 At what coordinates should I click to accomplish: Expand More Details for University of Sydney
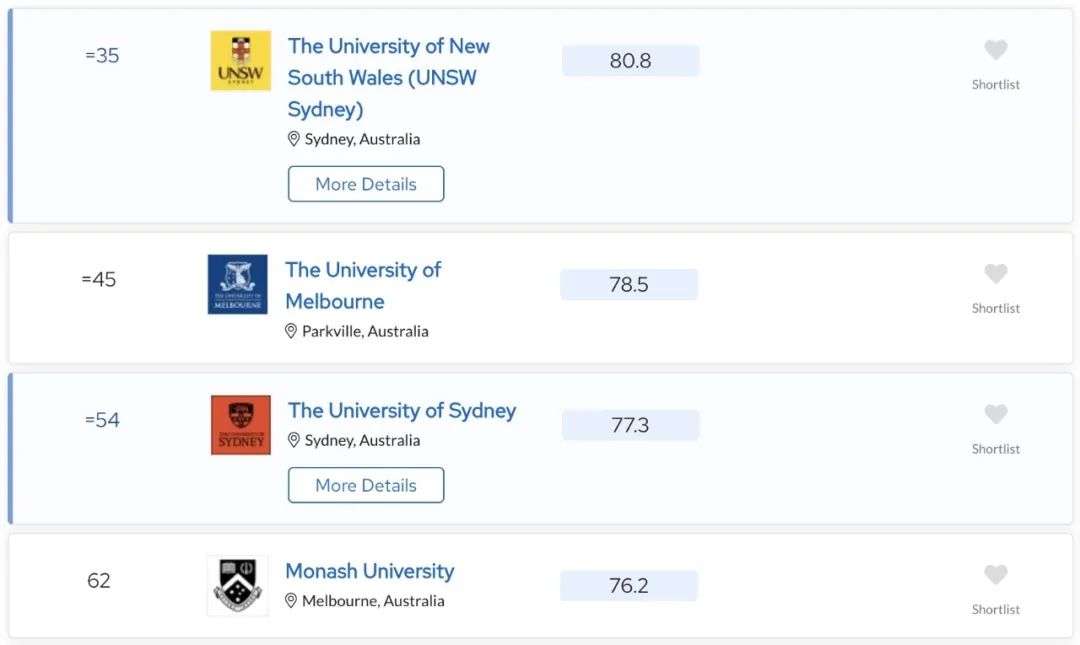tap(366, 485)
